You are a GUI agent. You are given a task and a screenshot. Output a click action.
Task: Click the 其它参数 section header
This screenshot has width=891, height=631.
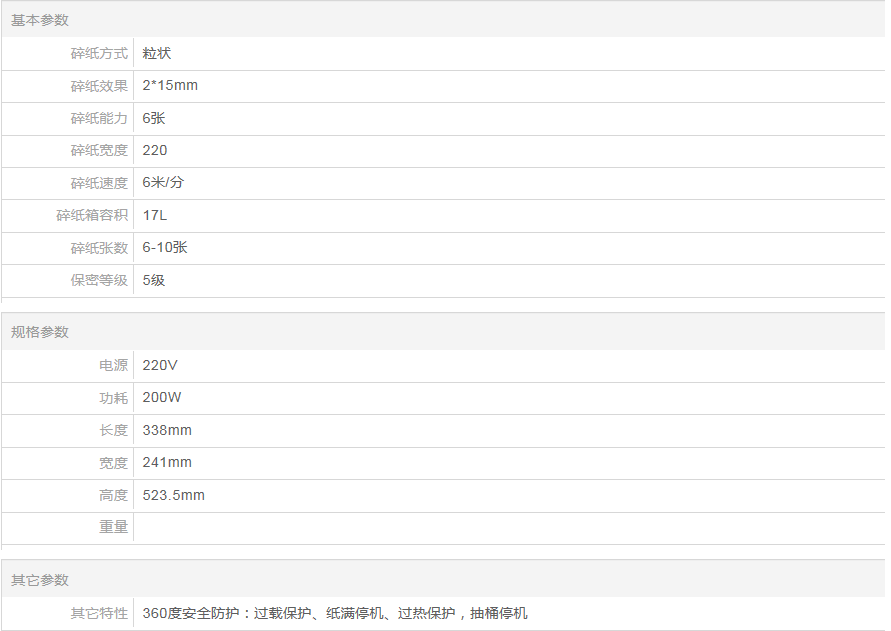[x=40, y=580]
